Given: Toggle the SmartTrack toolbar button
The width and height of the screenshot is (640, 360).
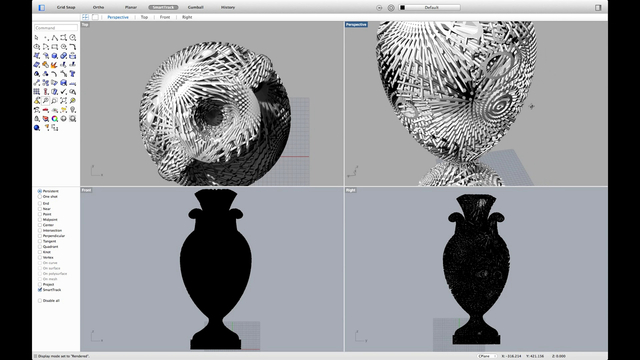Looking at the screenshot, I should pos(163,7).
